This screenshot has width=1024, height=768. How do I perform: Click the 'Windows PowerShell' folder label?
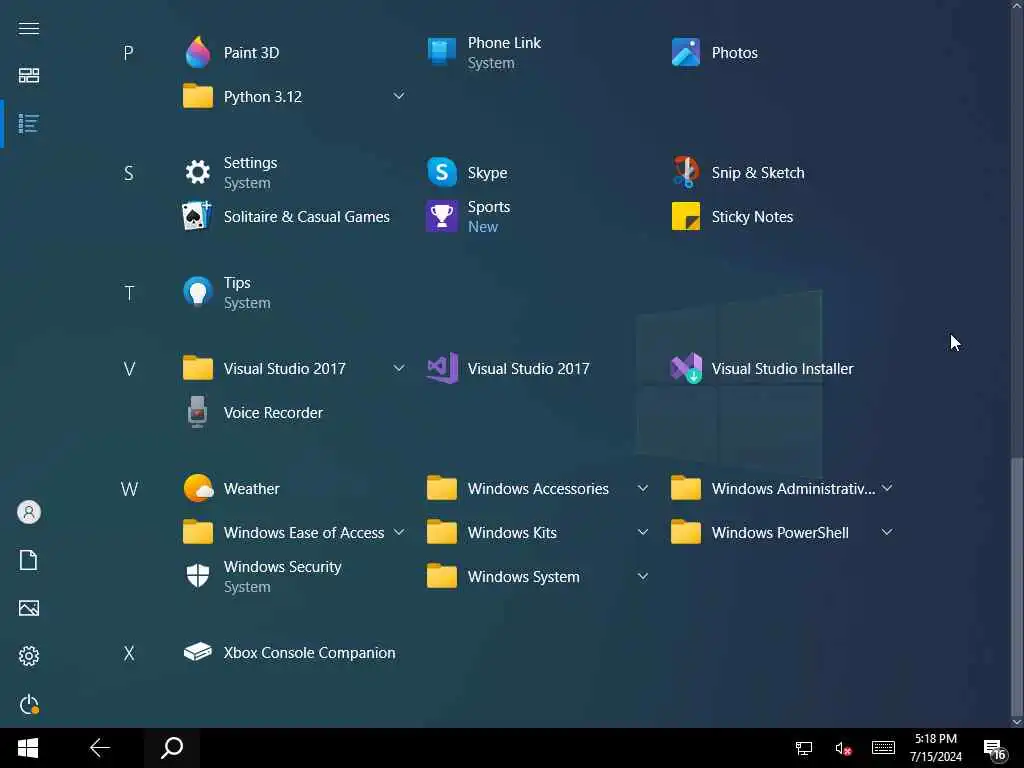[780, 533]
